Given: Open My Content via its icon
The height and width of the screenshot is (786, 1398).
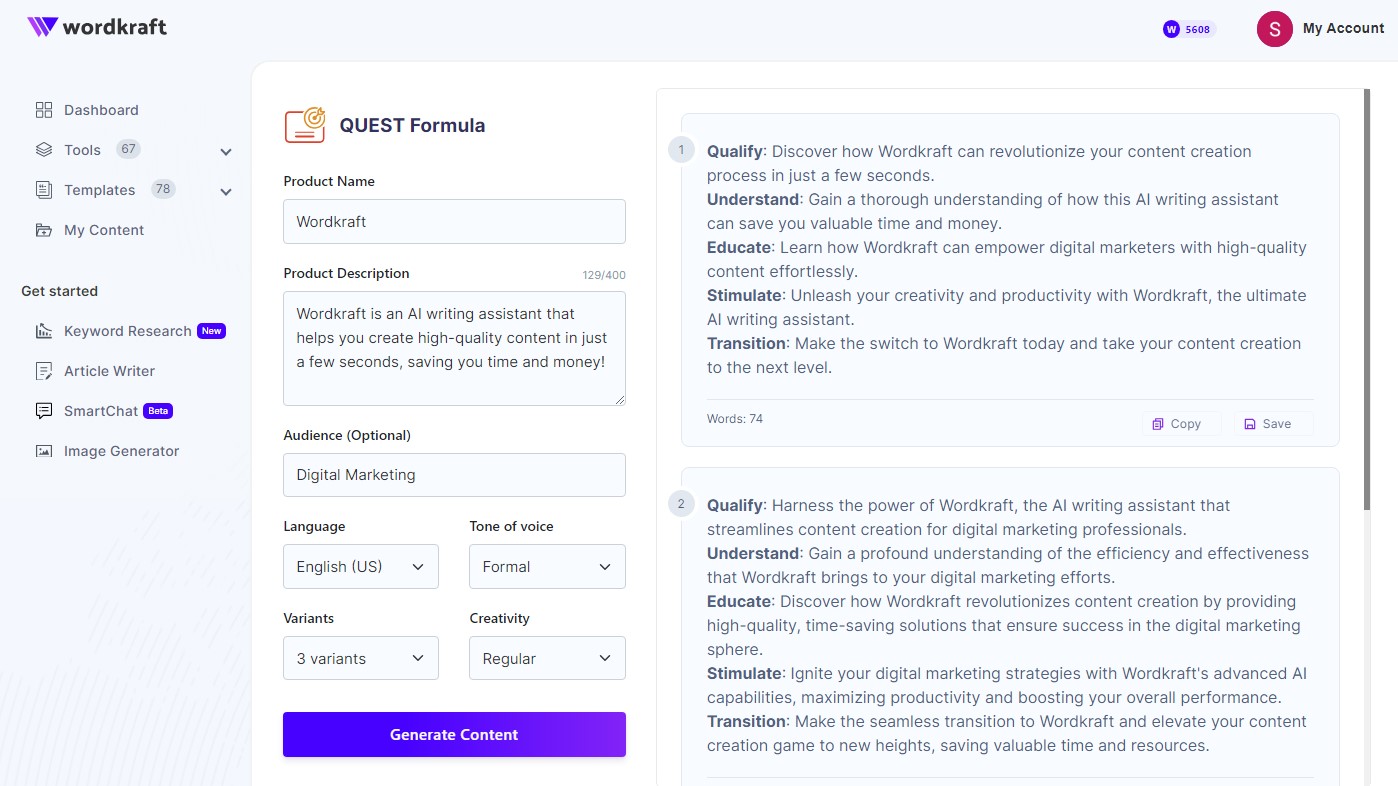Looking at the screenshot, I should pyautogui.click(x=42, y=229).
